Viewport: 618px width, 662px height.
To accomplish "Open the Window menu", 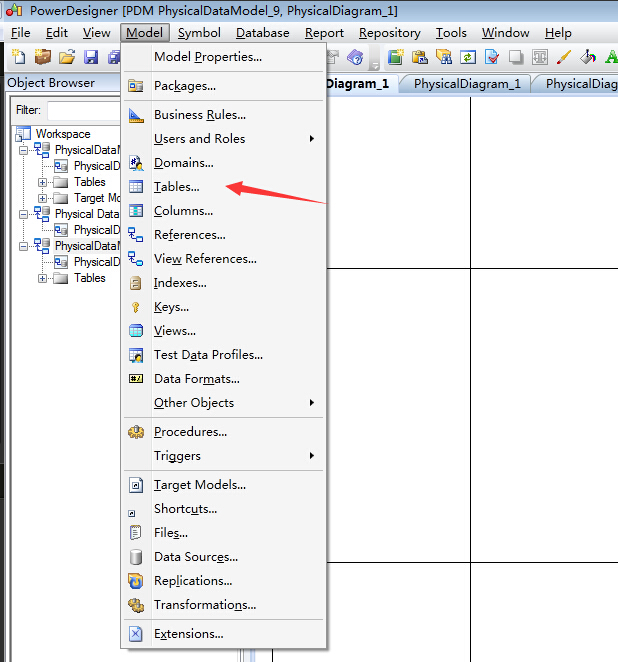I will coord(505,33).
